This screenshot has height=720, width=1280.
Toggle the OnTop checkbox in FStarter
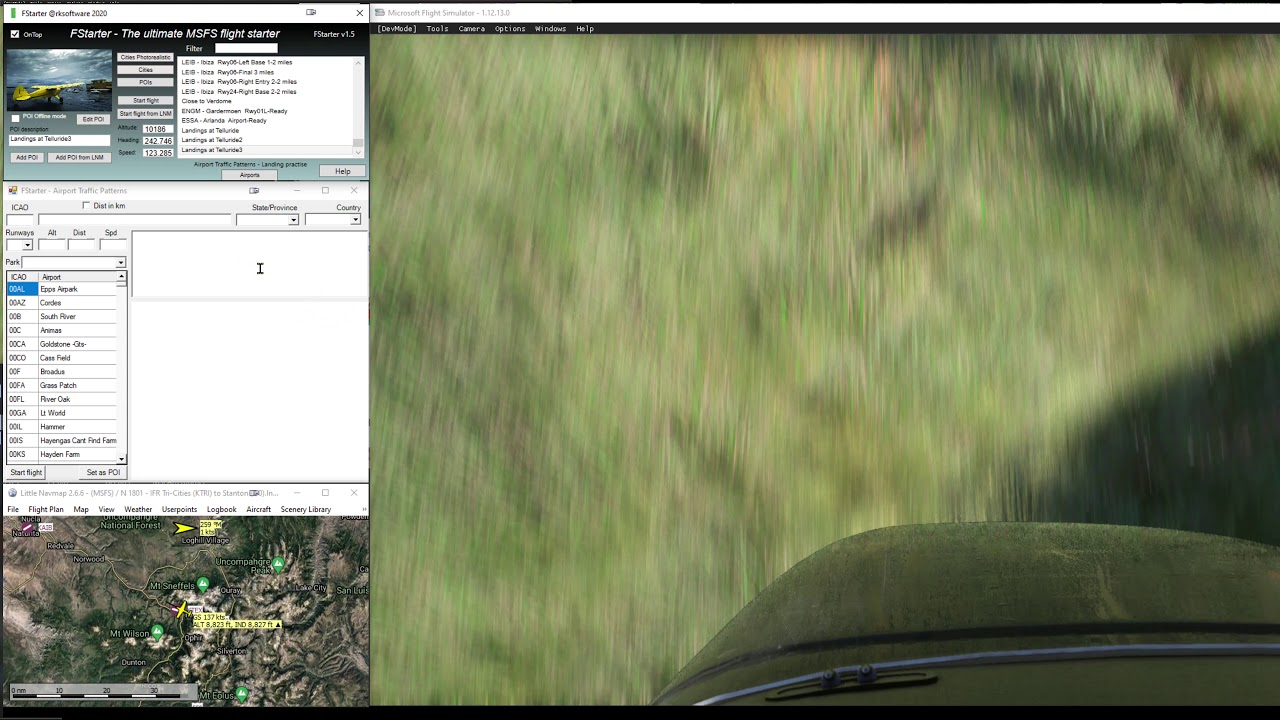click(15, 34)
